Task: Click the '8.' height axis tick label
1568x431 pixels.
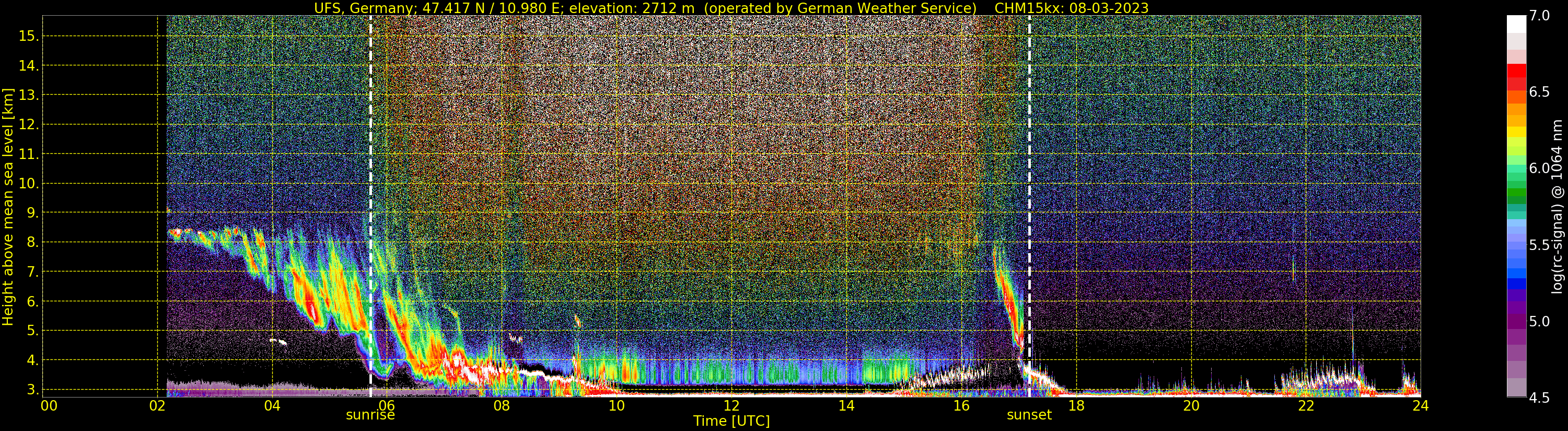Action: 33,242
